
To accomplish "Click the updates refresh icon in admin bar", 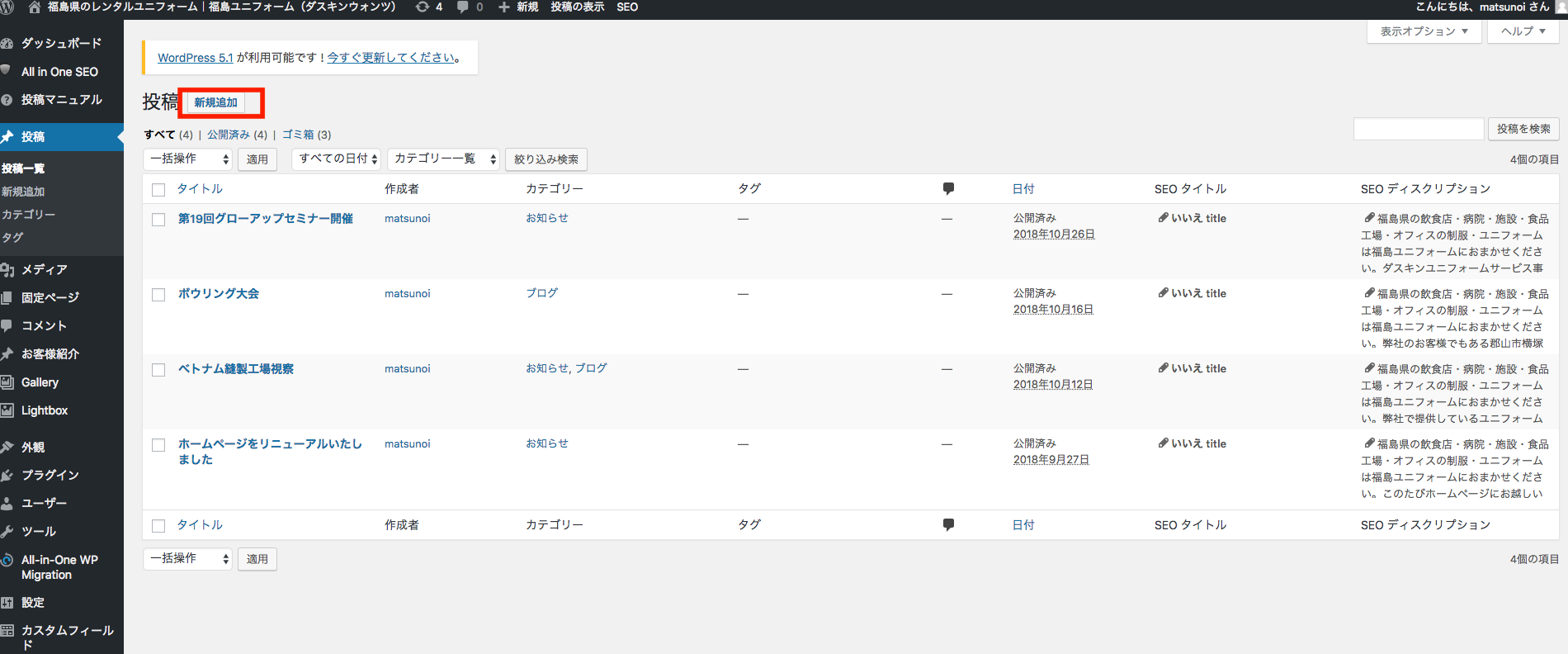I will pos(423,7).
